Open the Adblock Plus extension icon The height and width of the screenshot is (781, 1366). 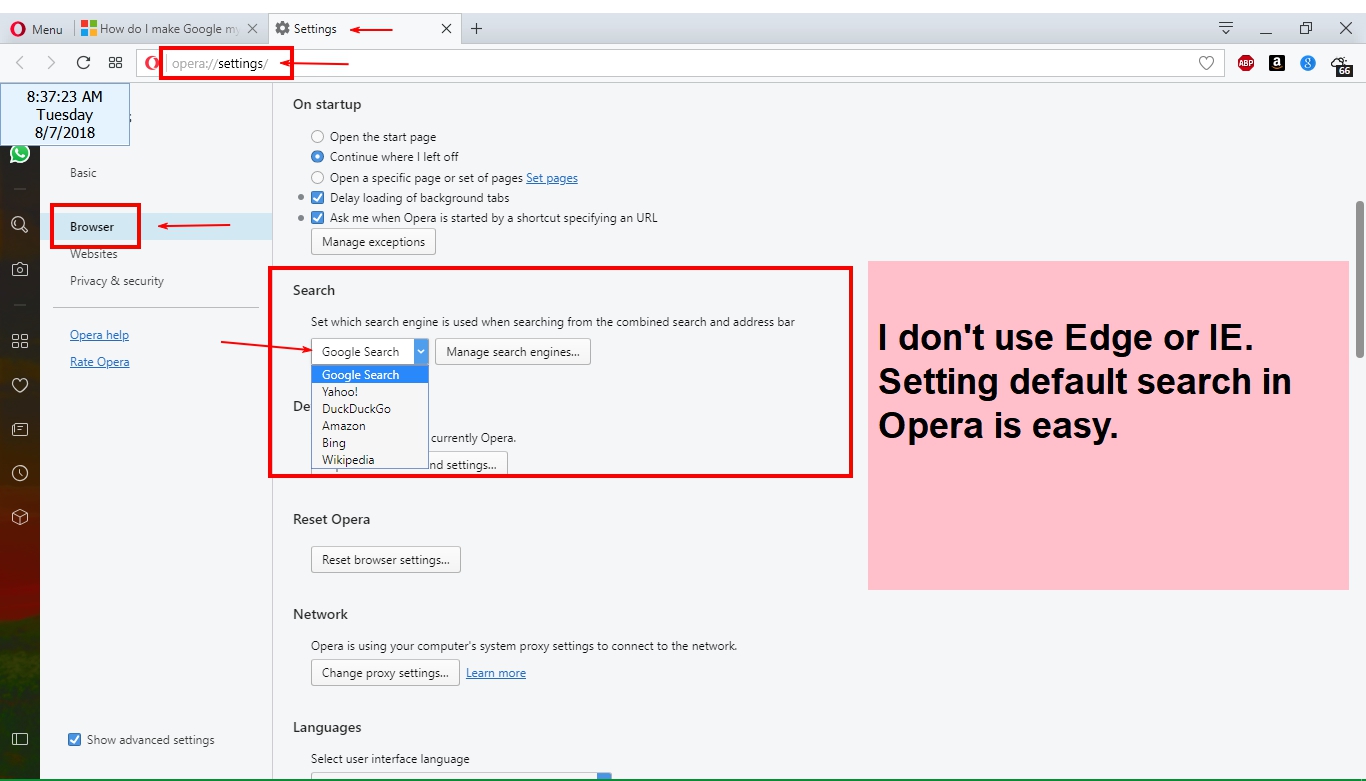coord(1246,63)
